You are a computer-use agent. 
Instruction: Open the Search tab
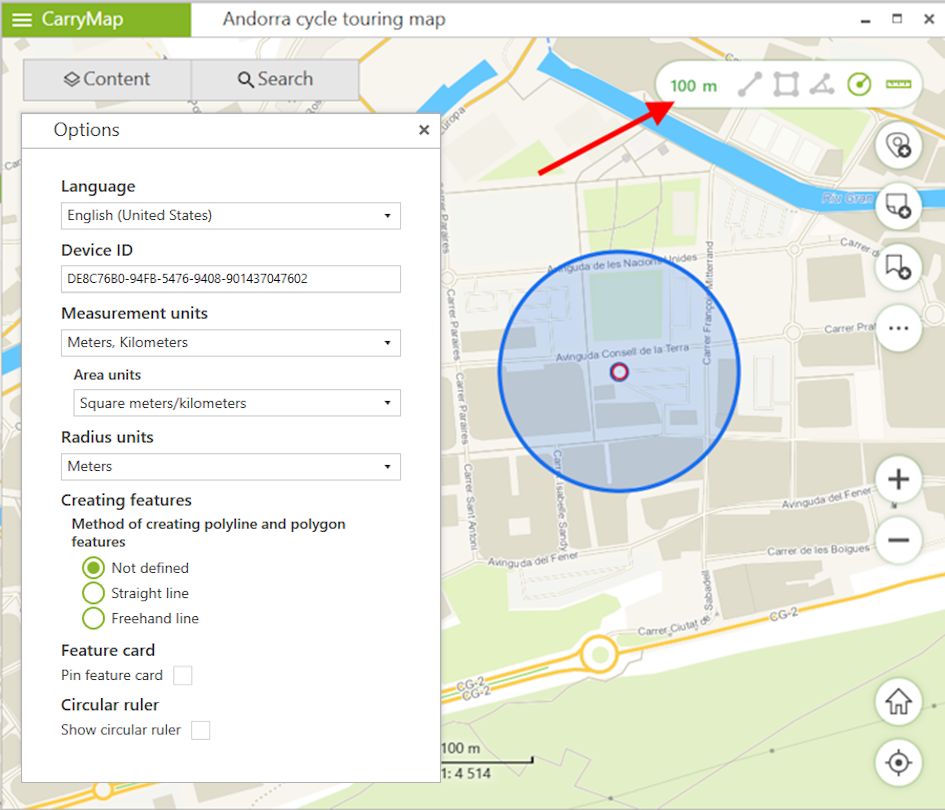coord(275,80)
